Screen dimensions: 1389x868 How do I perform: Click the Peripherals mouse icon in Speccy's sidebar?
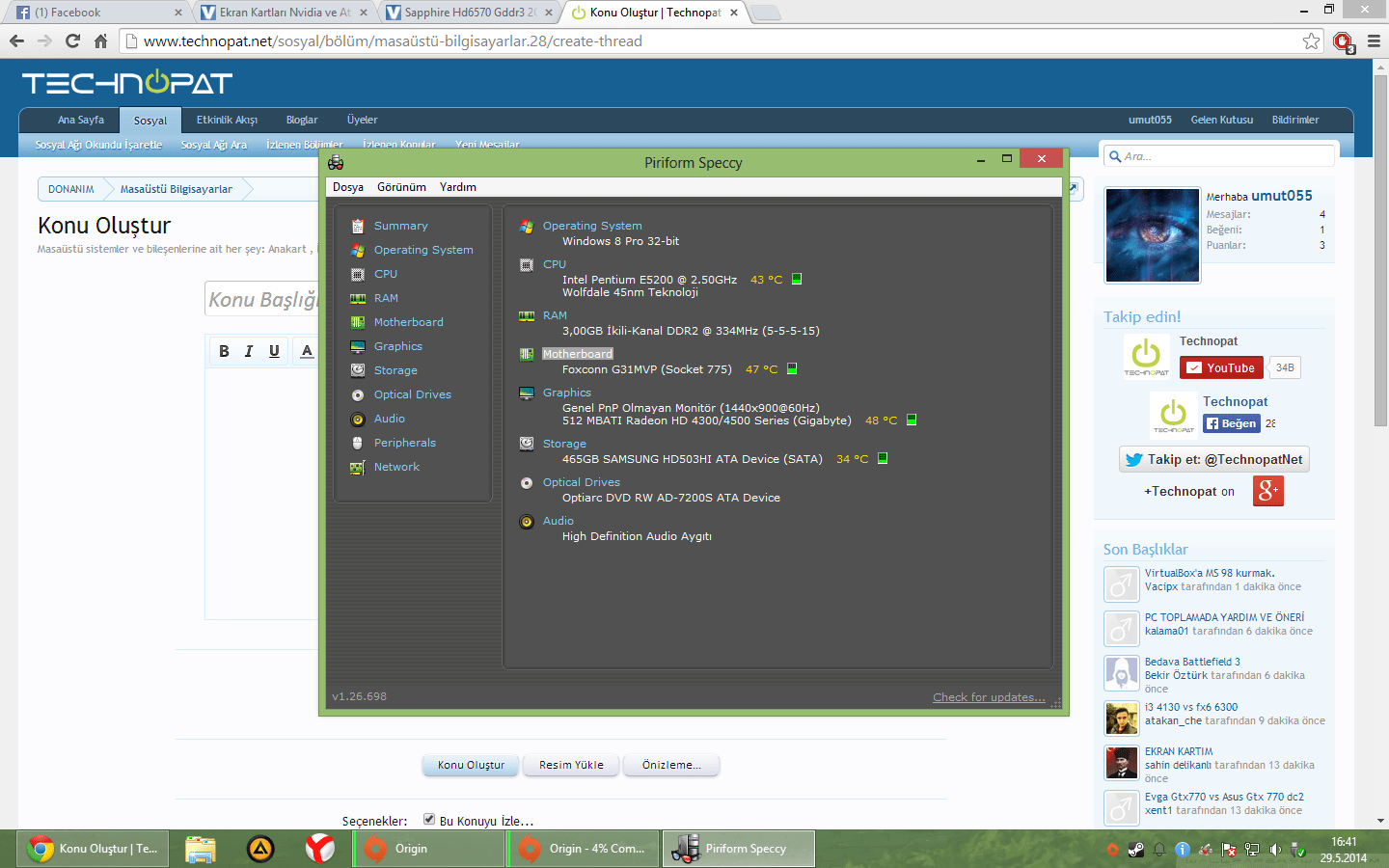point(357,443)
